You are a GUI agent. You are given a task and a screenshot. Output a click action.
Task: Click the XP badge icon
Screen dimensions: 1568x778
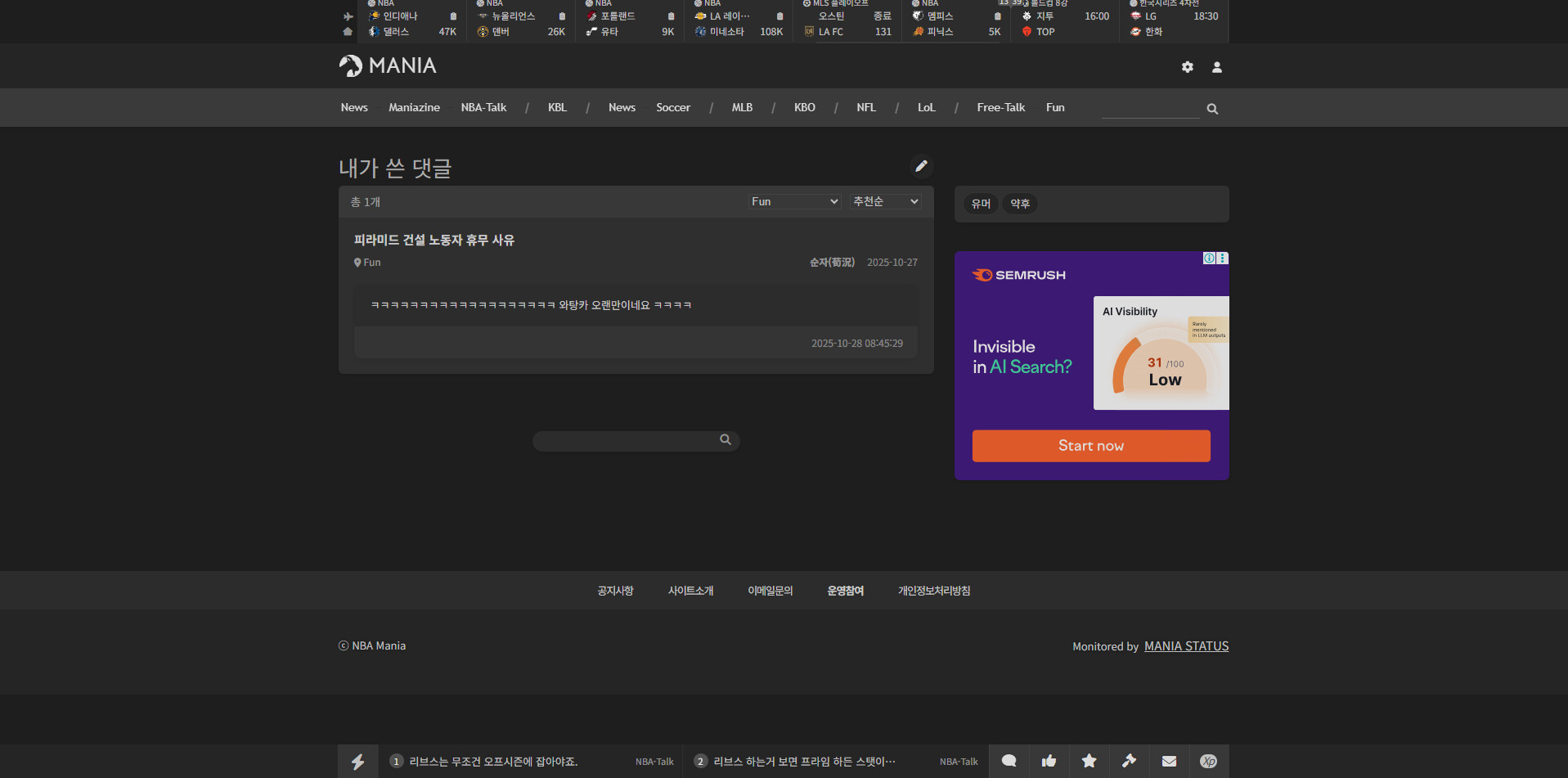[1208, 761]
